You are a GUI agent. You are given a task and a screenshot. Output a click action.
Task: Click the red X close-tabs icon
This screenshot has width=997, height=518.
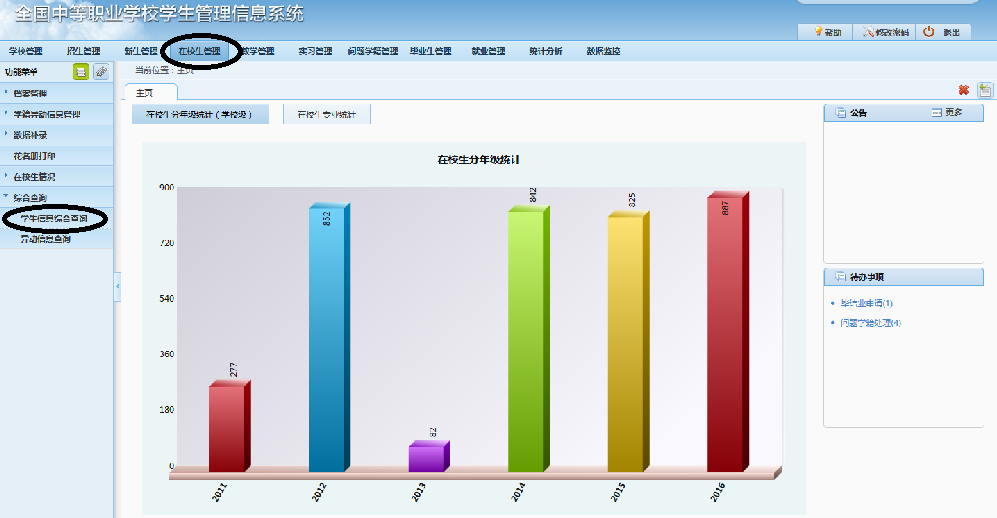click(964, 90)
